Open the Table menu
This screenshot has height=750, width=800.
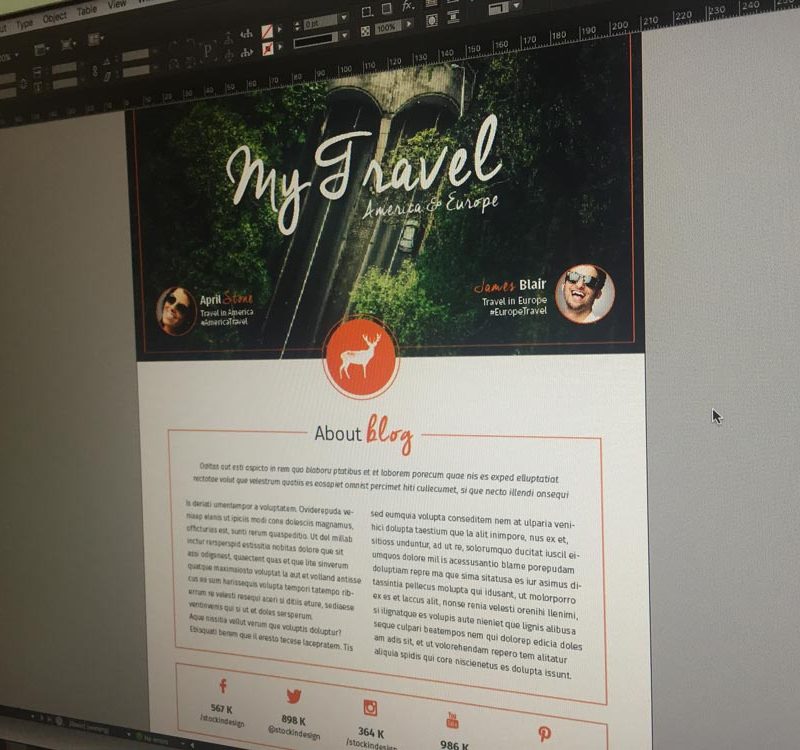point(87,11)
